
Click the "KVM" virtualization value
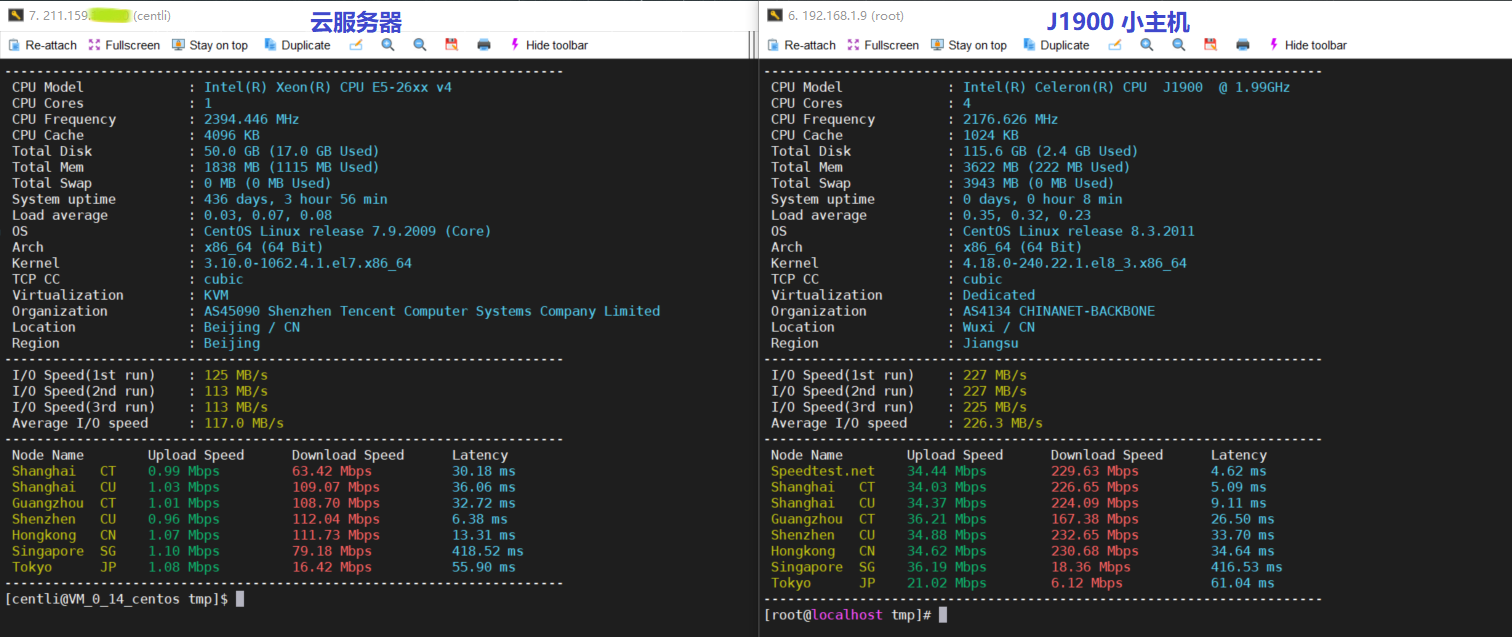216,295
